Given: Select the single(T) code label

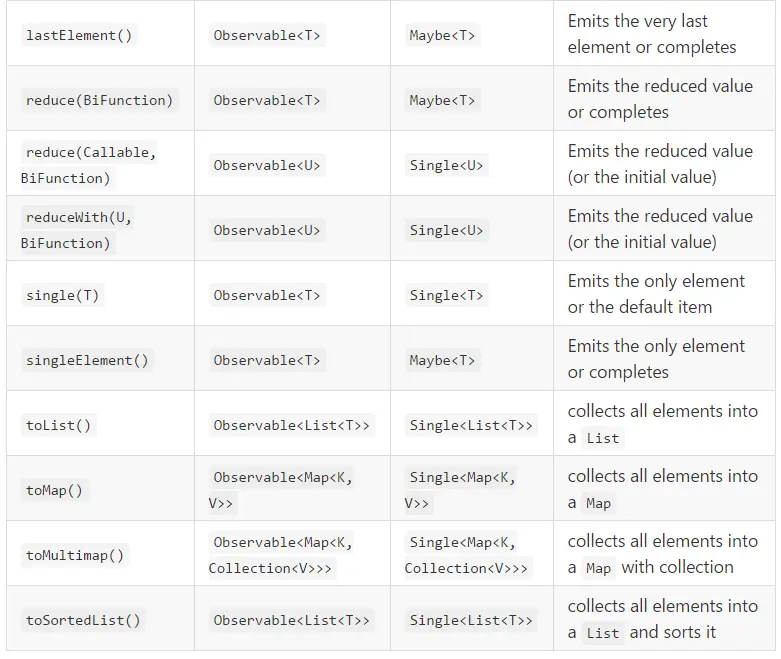Looking at the screenshot, I should [x=62, y=295].
